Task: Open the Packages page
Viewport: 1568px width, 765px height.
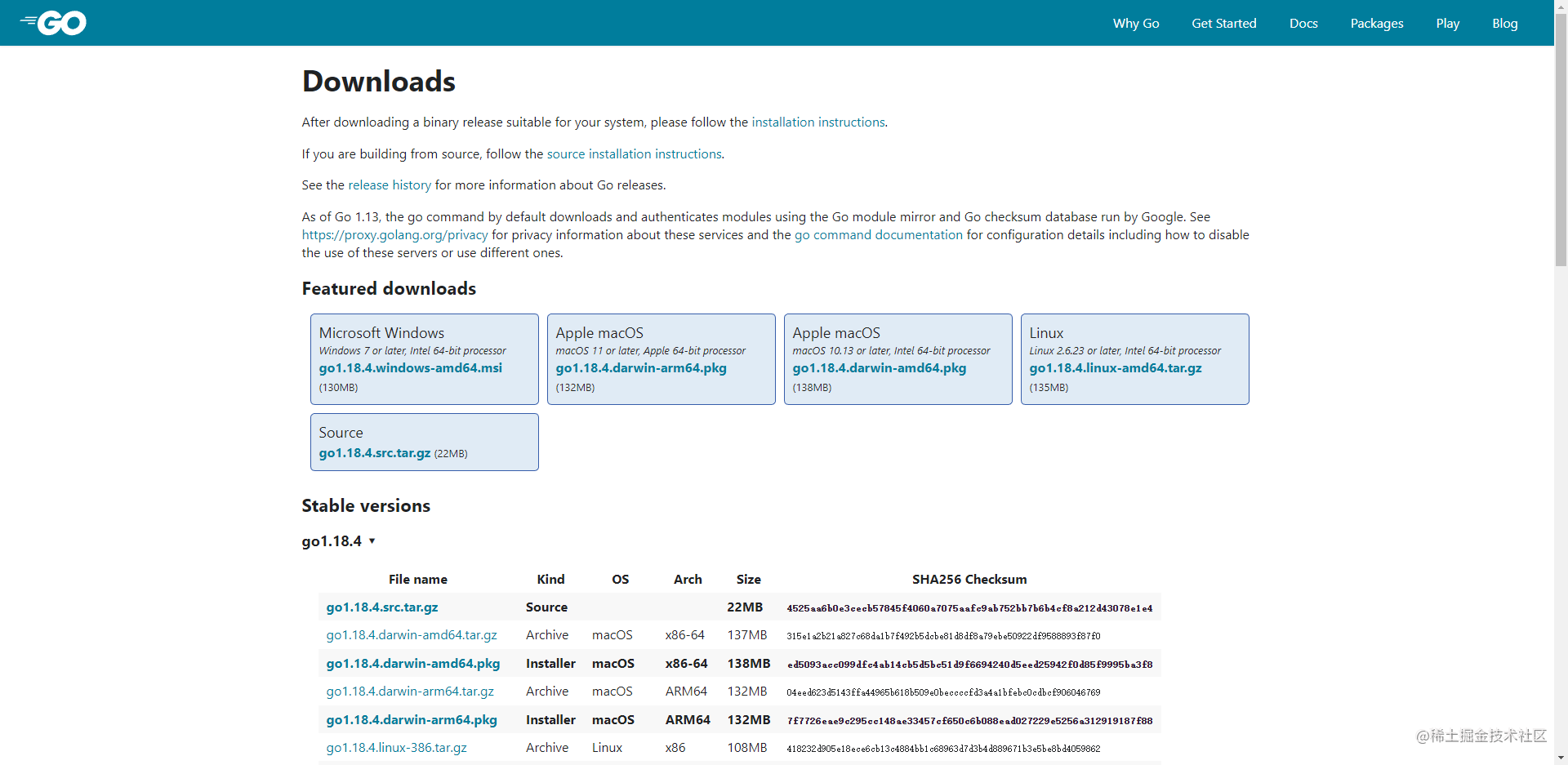Action: tap(1377, 23)
